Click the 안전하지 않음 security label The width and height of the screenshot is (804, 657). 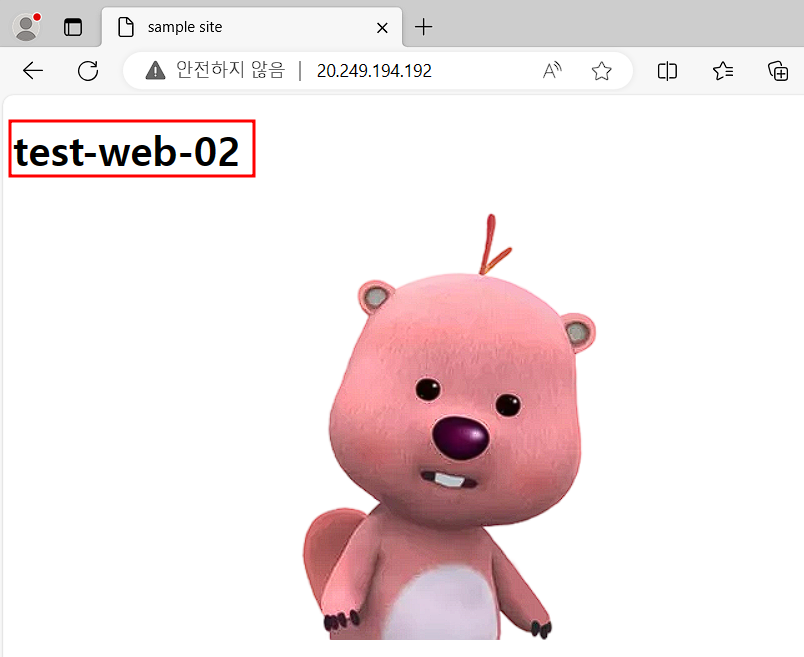(230, 70)
